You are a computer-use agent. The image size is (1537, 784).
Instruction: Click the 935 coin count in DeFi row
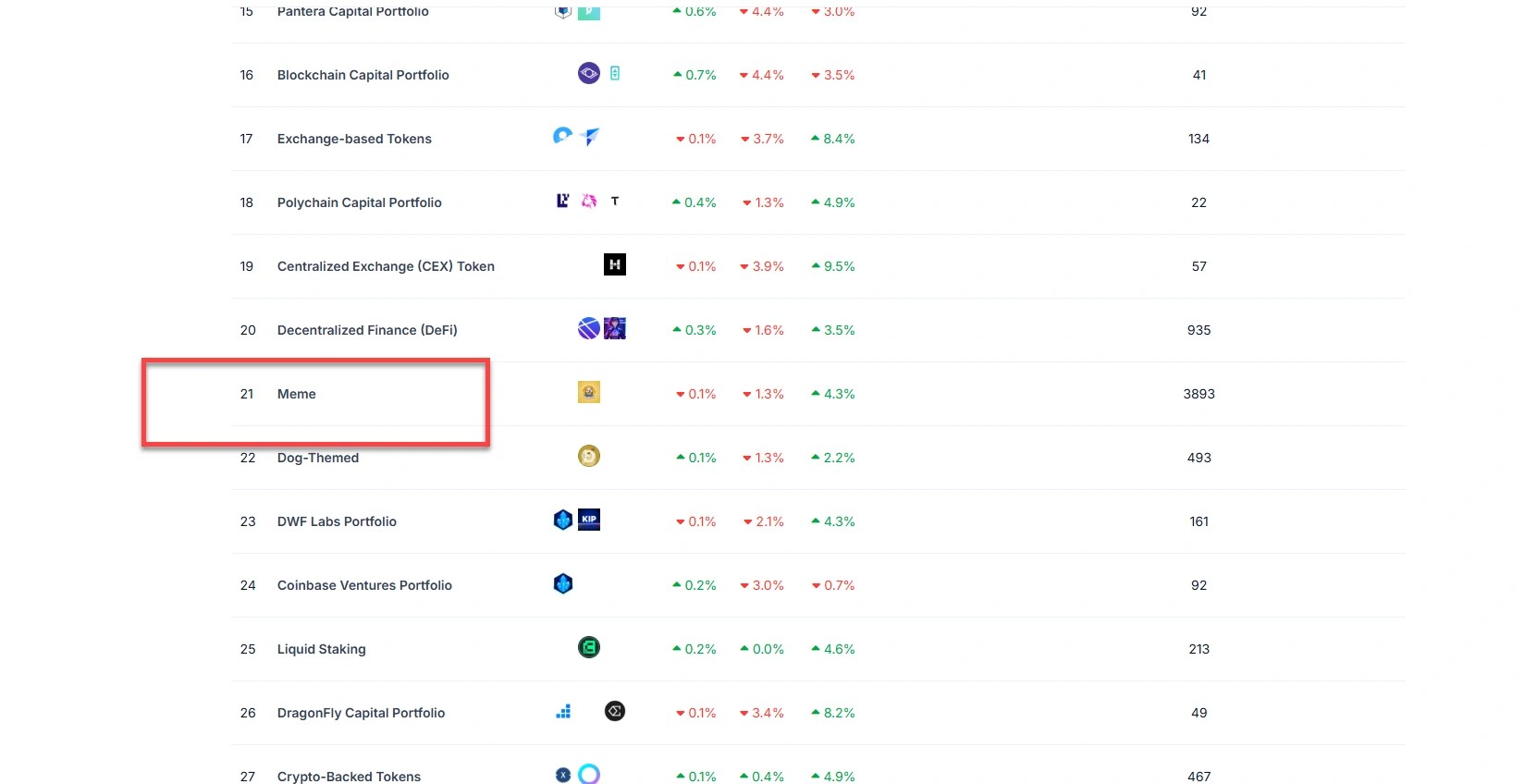(1199, 330)
